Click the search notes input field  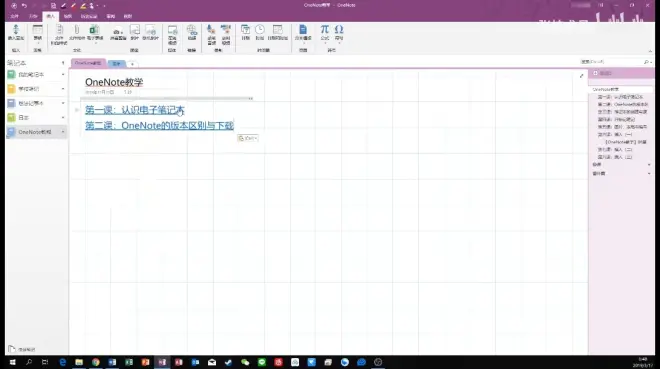[x=611, y=62]
